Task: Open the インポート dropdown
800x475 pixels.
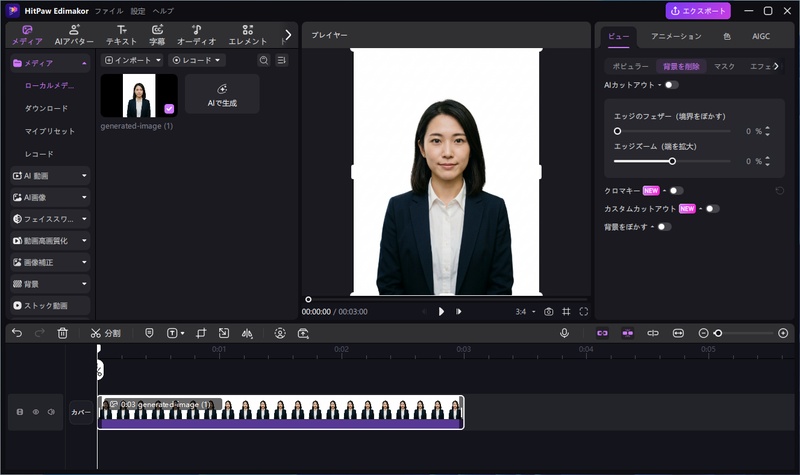Action: pyautogui.click(x=132, y=60)
